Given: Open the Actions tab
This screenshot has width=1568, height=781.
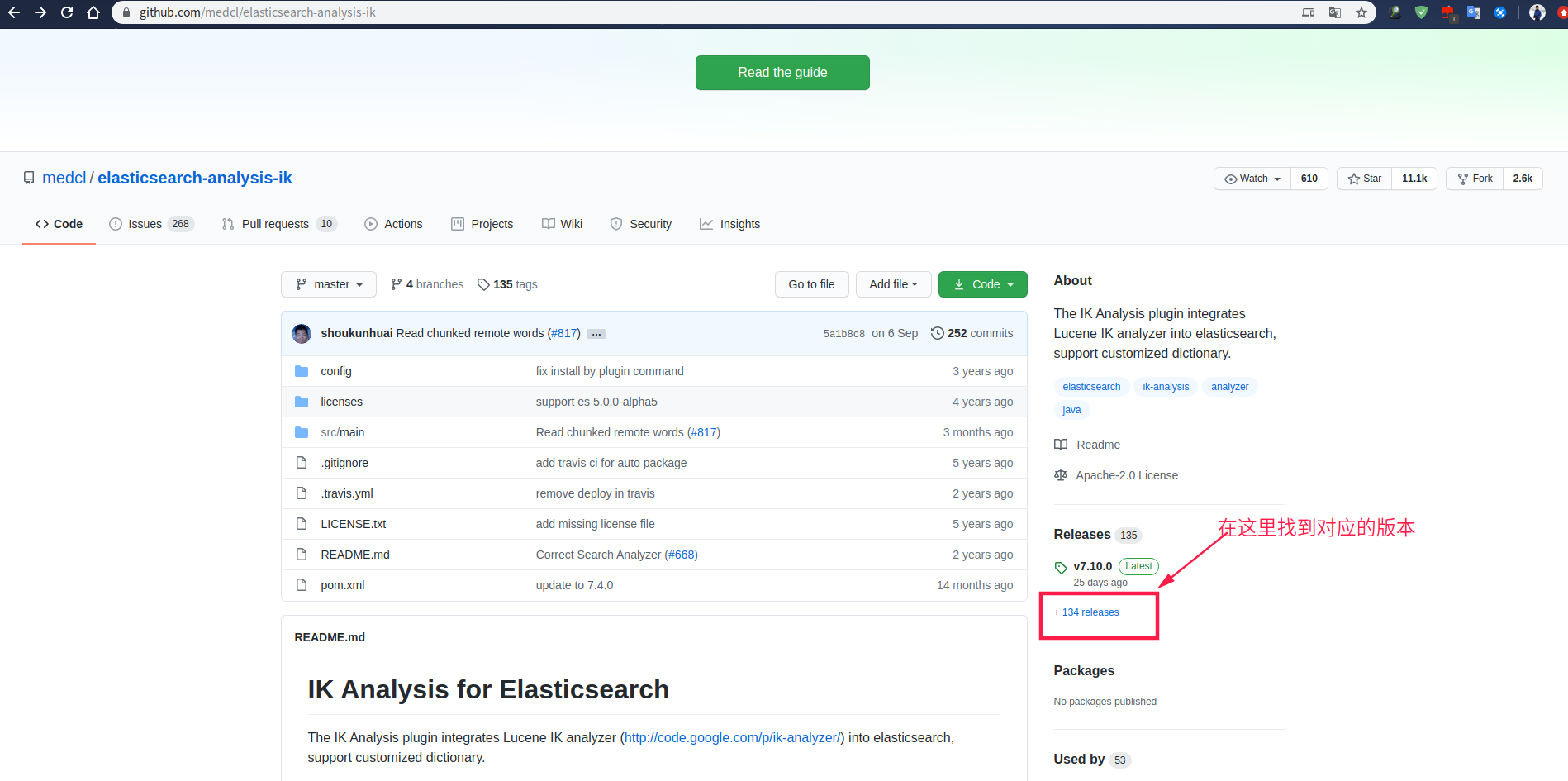Looking at the screenshot, I should pos(393,224).
